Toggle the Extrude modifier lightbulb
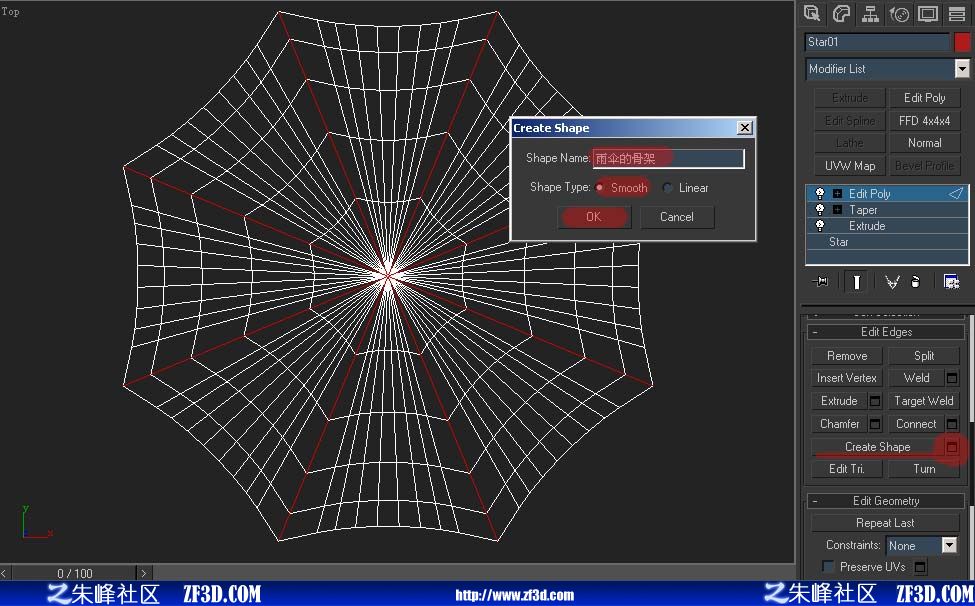The width and height of the screenshot is (975, 606). 820,226
